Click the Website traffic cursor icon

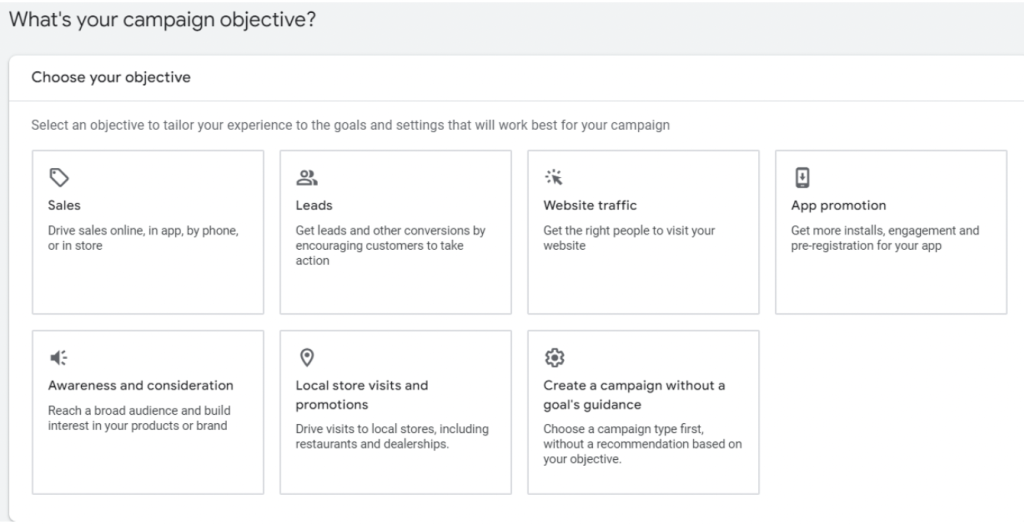tap(554, 178)
